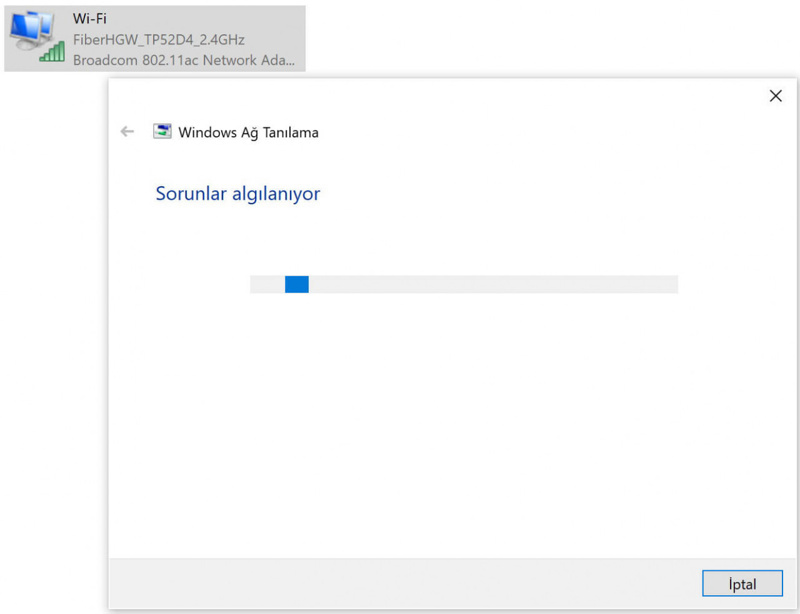800x614 pixels.
Task: Click the Sorunlar algılanıyor heading
Action: click(x=237, y=194)
